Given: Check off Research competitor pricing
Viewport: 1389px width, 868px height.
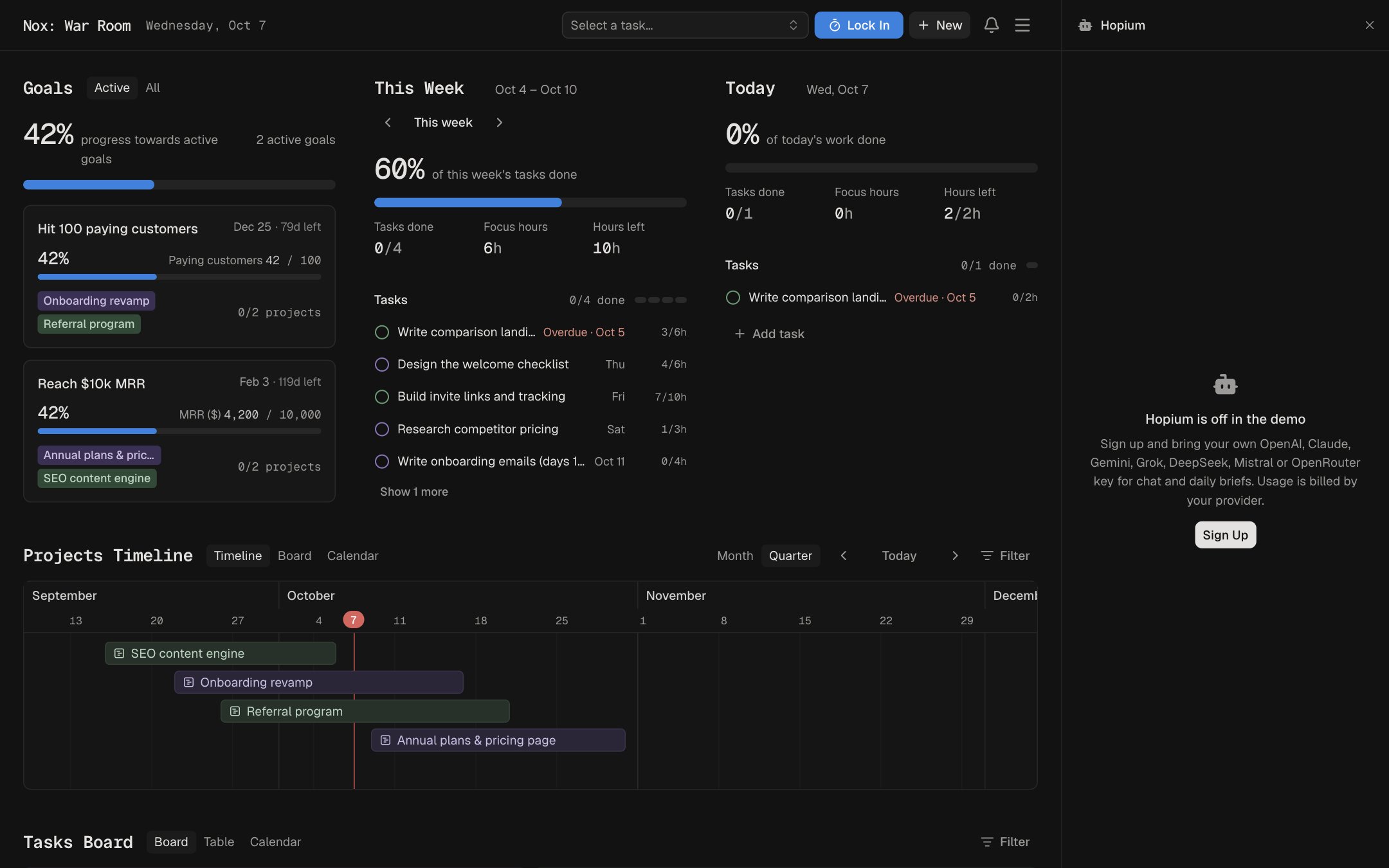Looking at the screenshot, I should (381, 429).
